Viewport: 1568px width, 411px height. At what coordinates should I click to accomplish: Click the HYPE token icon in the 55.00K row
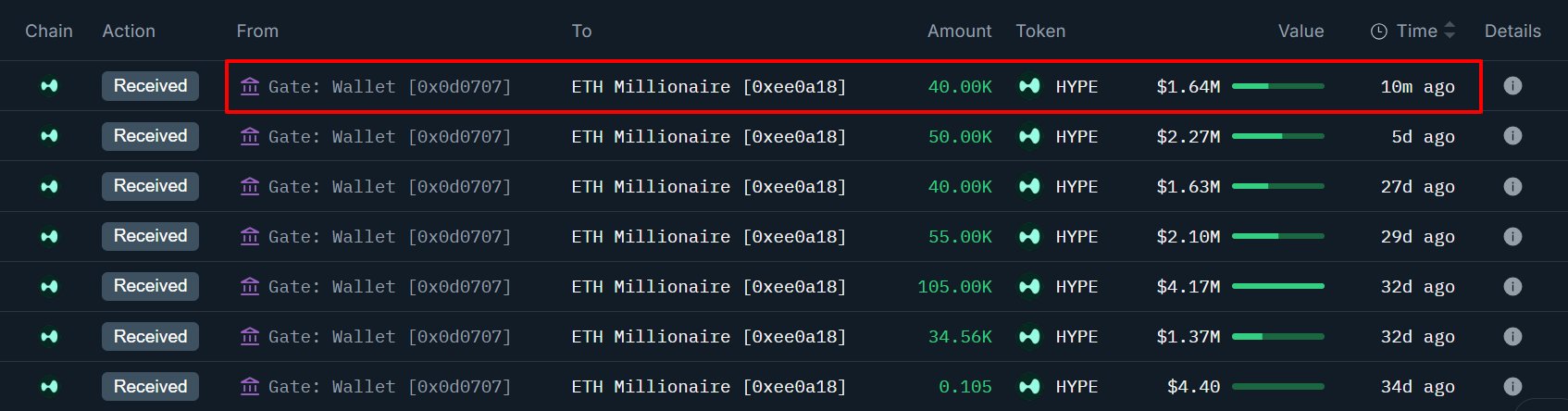coord(1029,236)
